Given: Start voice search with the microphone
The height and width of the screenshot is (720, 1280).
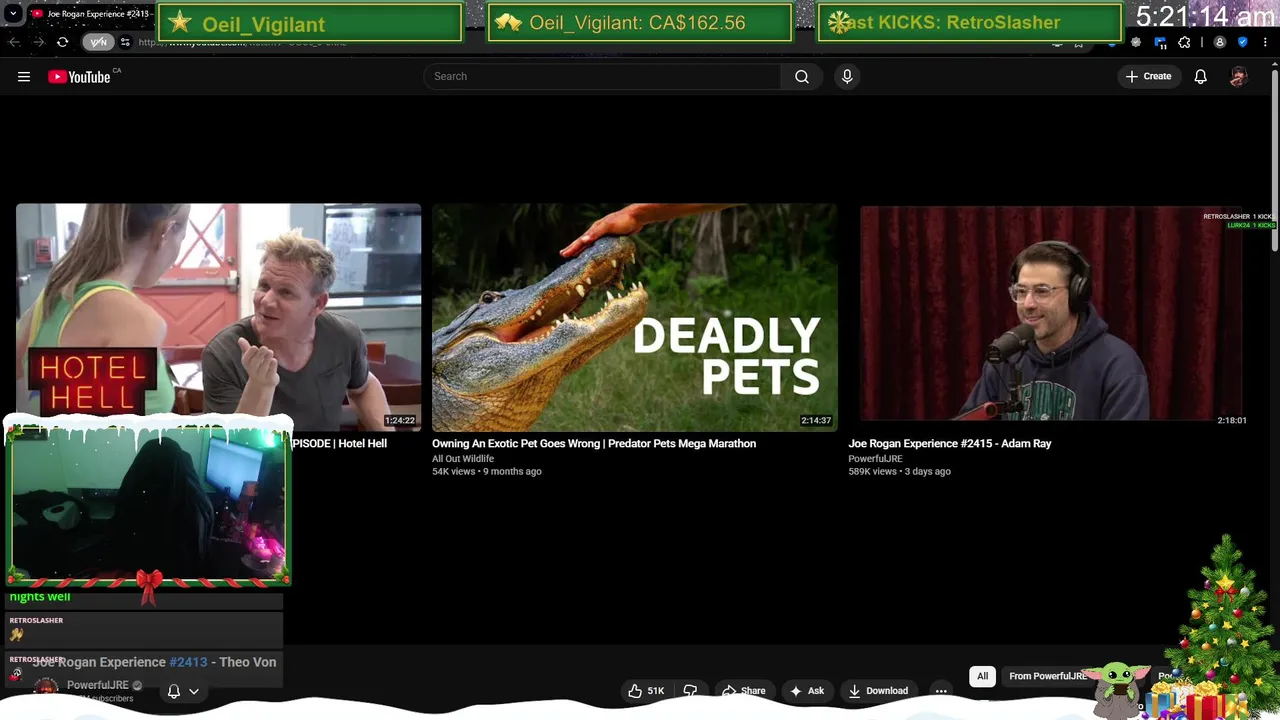Looking at the screenshot, I should [847, 77].
